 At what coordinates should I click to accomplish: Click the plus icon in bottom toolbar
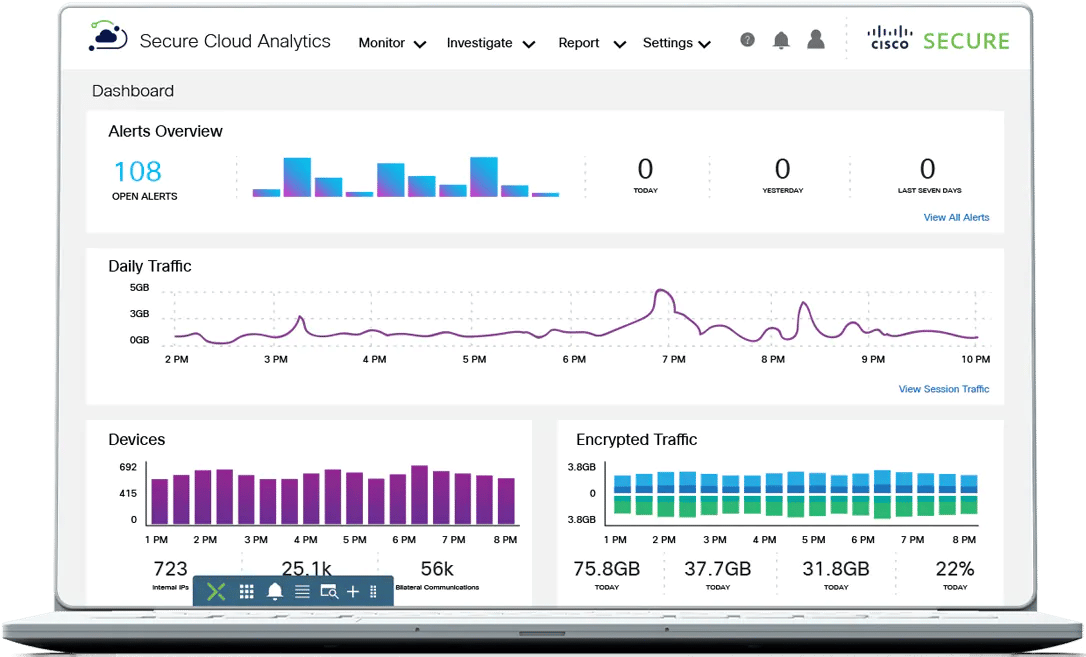click(352, 591)
